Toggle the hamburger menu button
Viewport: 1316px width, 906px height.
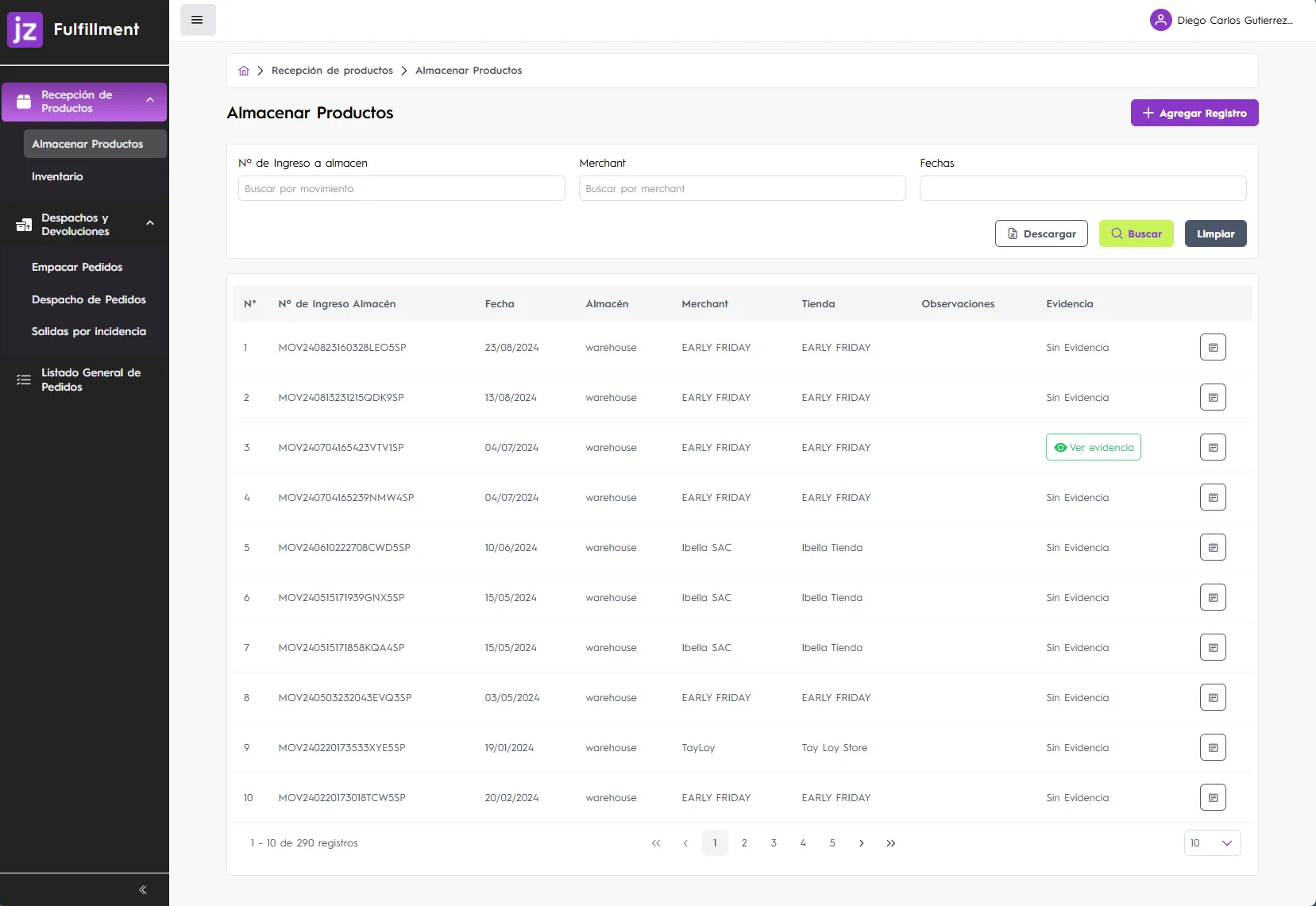coord(198,20)
